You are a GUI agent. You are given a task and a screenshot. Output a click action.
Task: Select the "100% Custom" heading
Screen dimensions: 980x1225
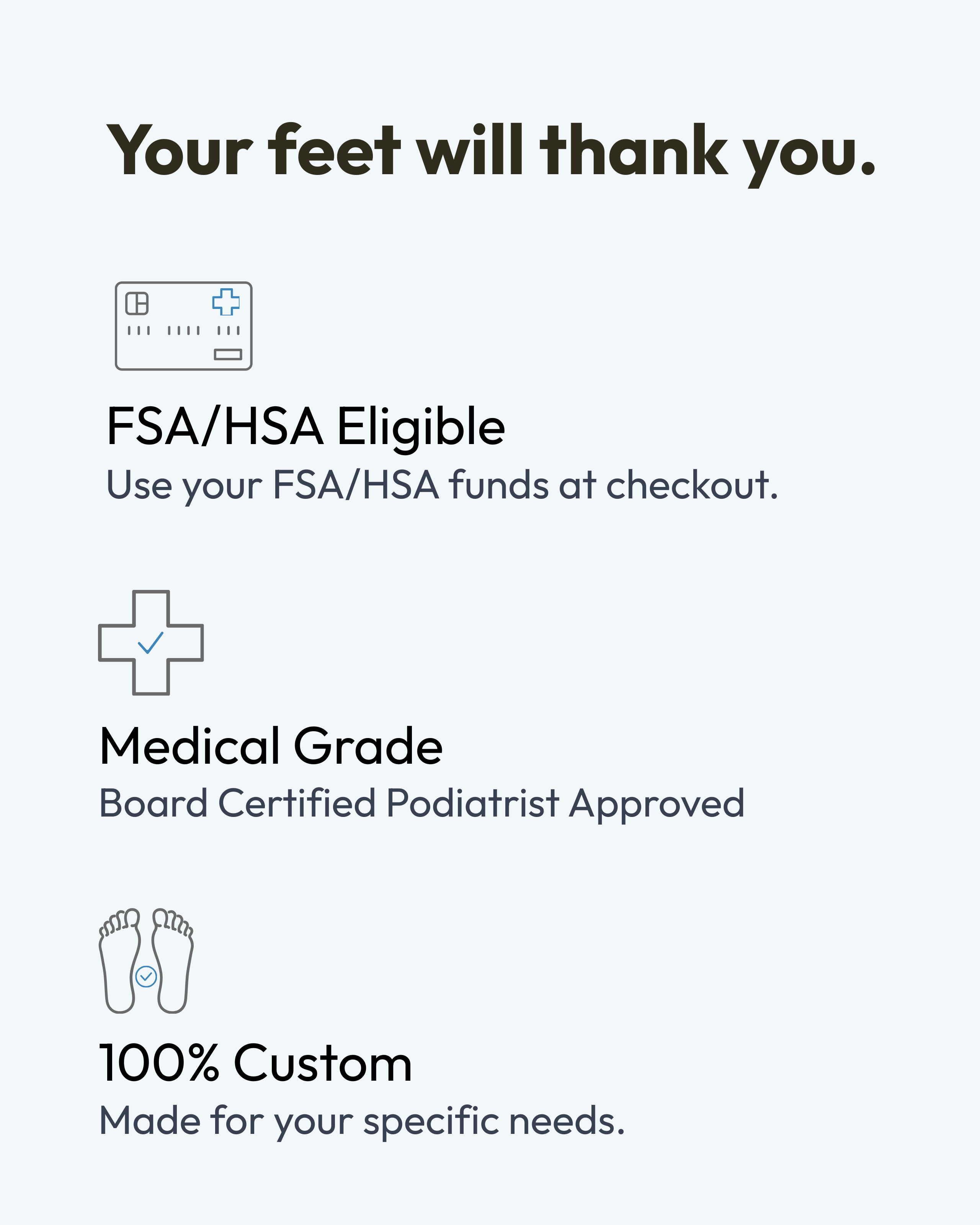click(256, 1063)
